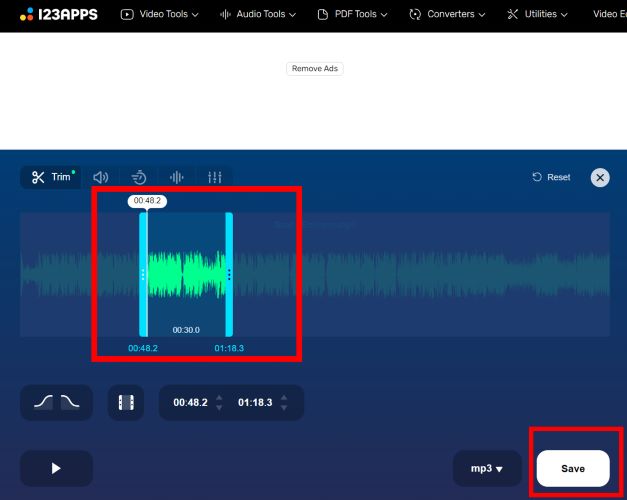The height and width of the screenshot is (500, 627).
Task: Select the Trim tab
Action: [x=51, y=177]
